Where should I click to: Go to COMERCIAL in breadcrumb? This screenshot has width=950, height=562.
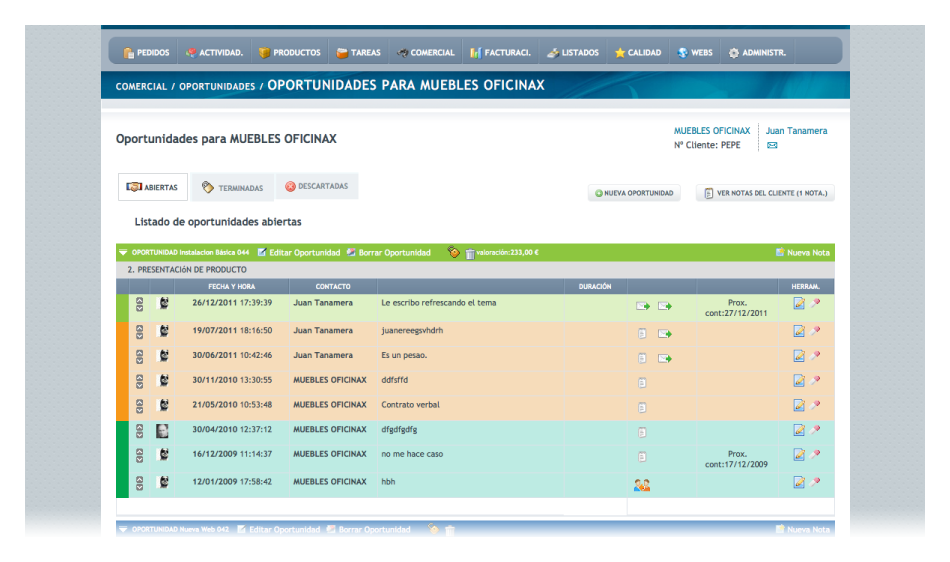(x=141, y=87)
